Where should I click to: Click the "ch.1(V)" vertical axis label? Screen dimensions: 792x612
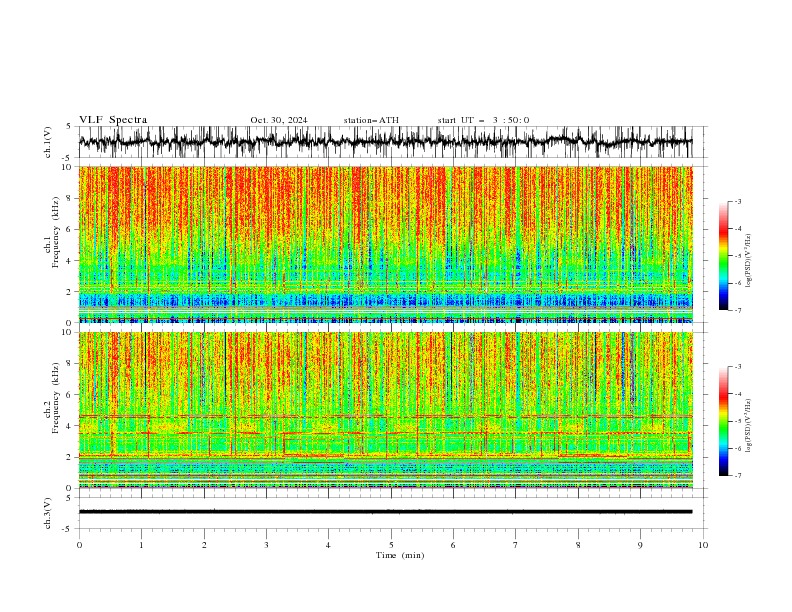click(49, 142)
